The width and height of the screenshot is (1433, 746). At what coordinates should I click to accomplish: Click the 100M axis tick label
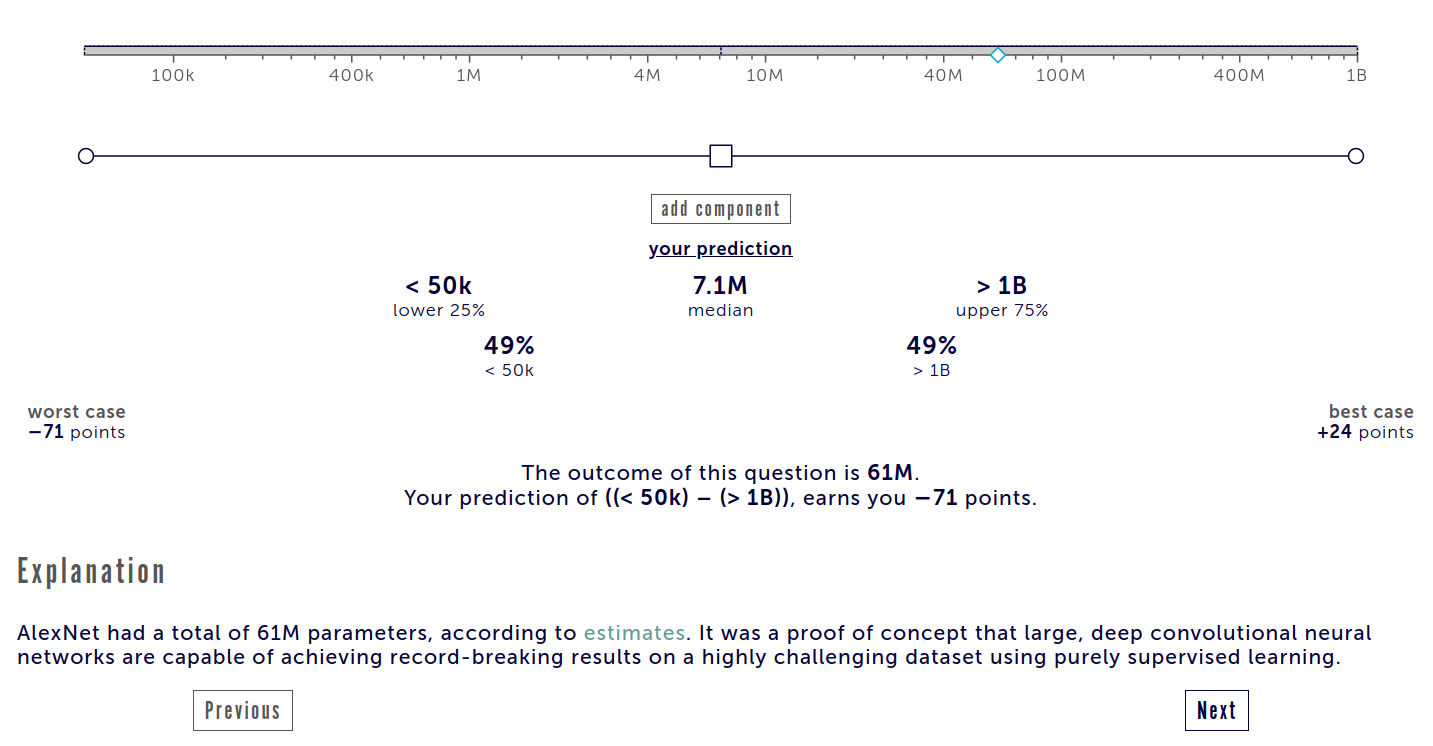[x=1060, y=76]
